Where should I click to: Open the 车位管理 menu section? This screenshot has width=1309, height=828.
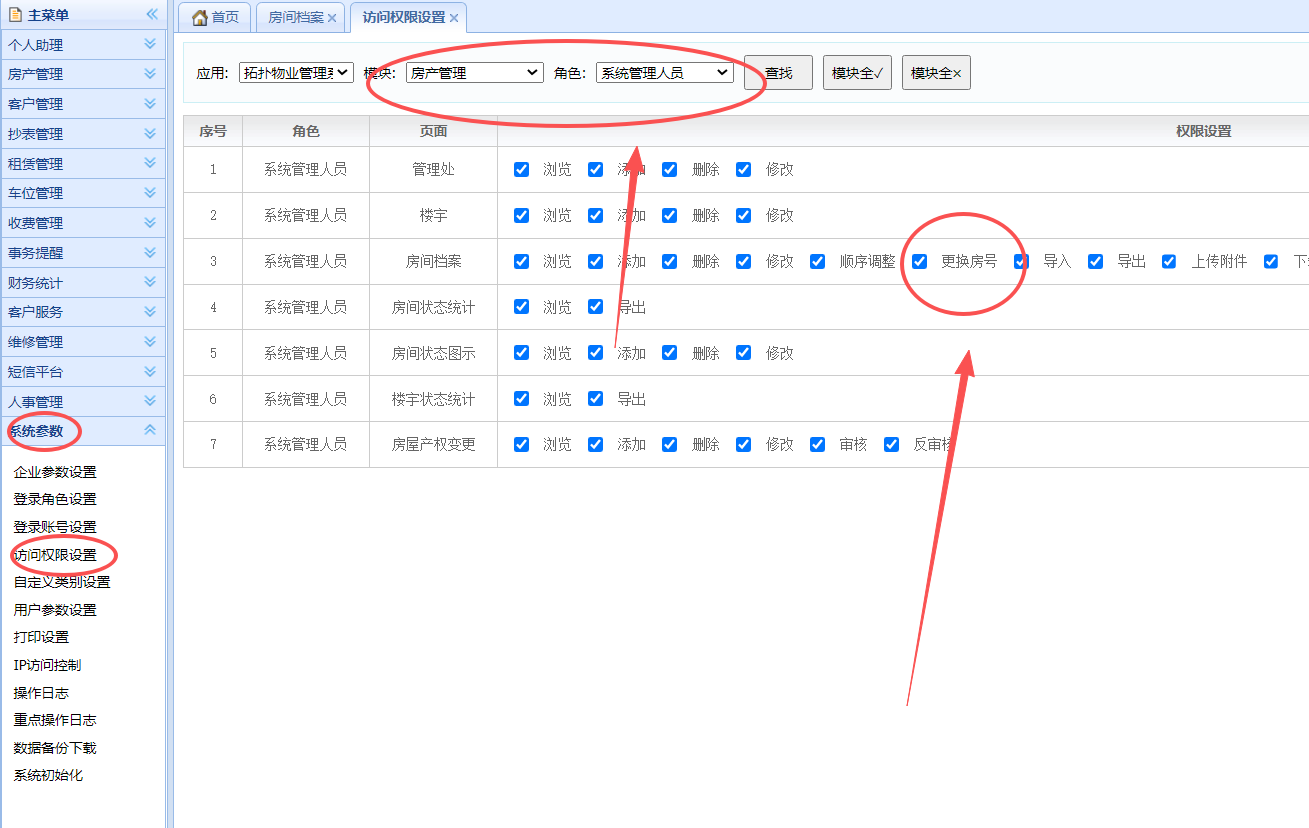(83, 193)
